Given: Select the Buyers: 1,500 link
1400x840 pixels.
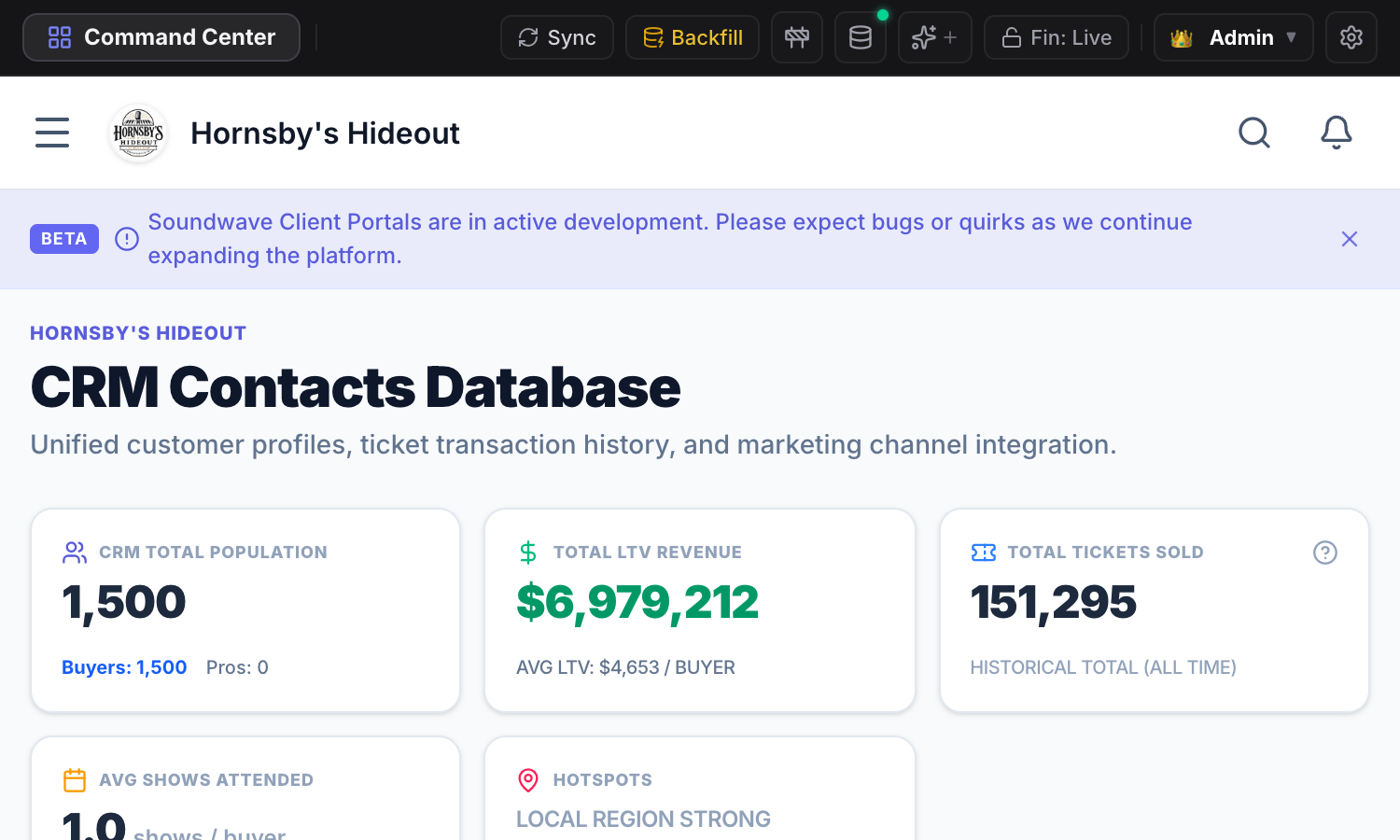Looking at the screenshot, I should pos(124,667).
